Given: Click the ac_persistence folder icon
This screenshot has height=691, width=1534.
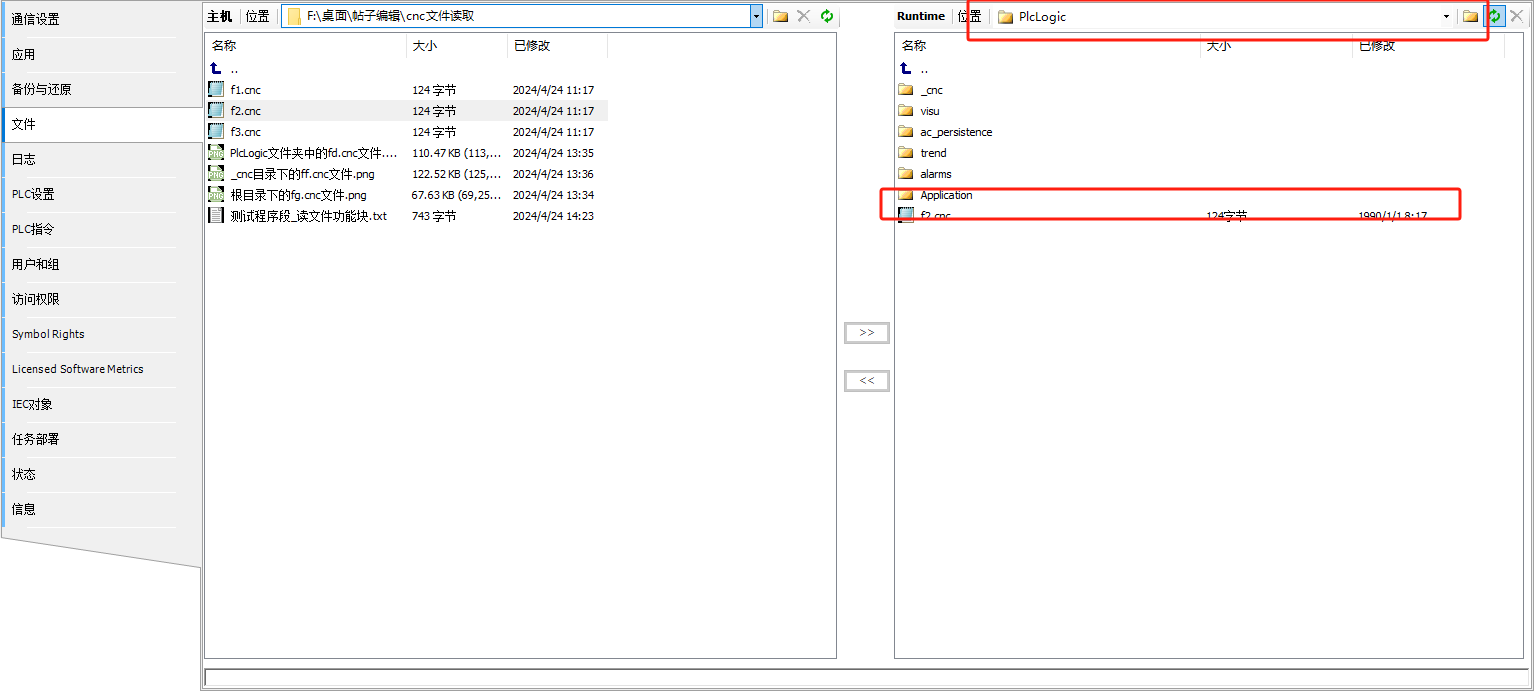Looking at the screenshot, I should [906, 132].
